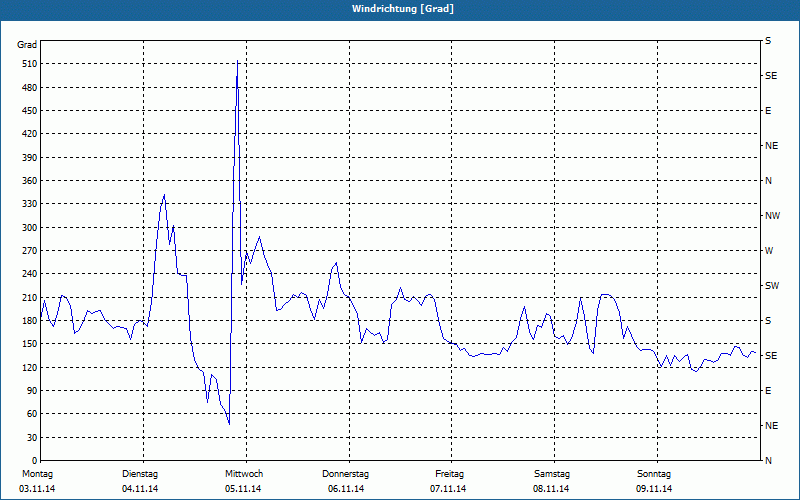Screen dimensions: 800x500
Task: Click the date 03.11.14
Action: click(37, 489)
